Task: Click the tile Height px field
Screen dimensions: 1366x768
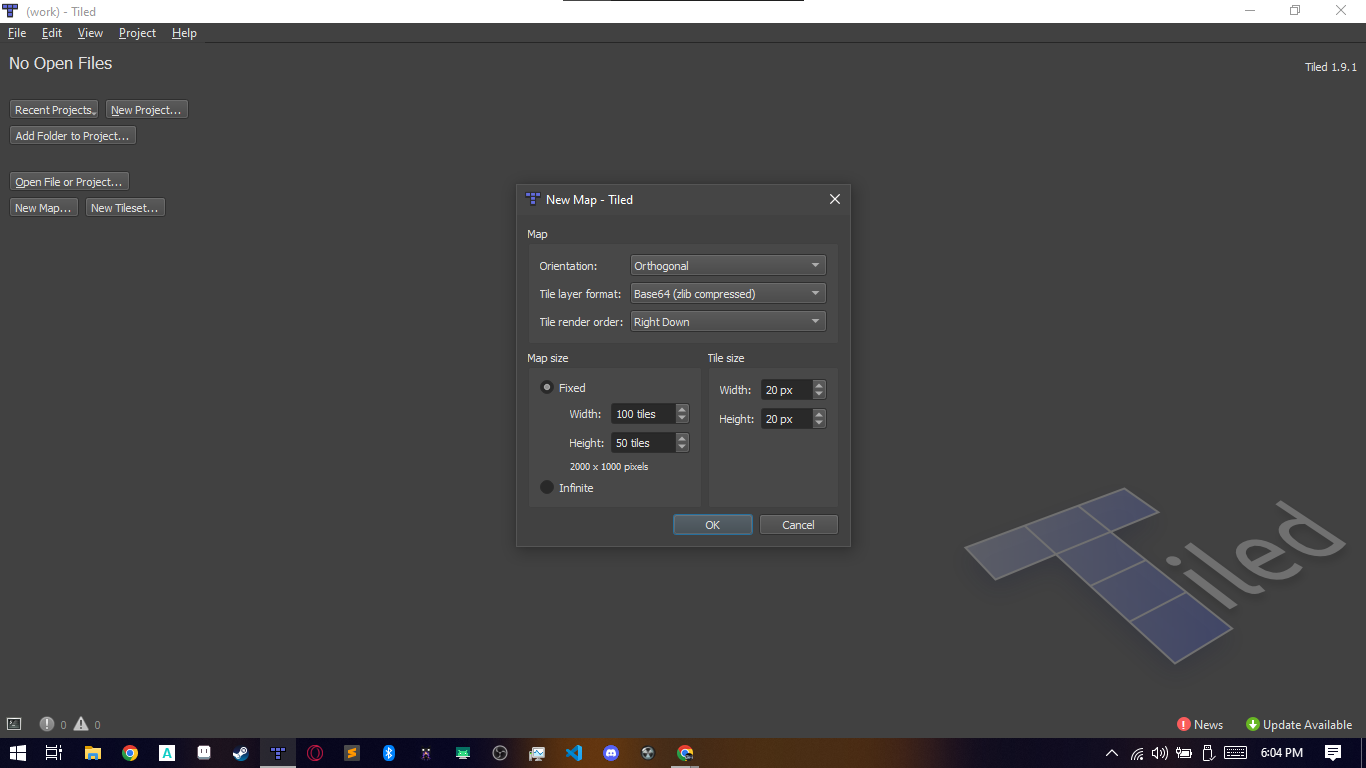Action: 787,419
